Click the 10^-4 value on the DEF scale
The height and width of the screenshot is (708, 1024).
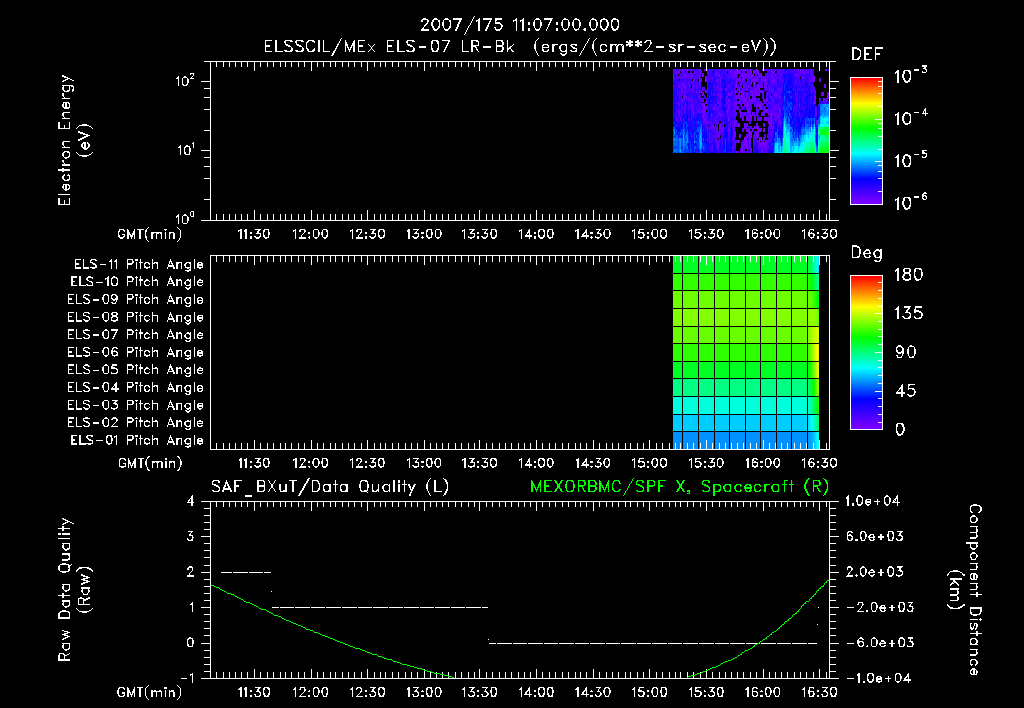click(x=910, y=118)
